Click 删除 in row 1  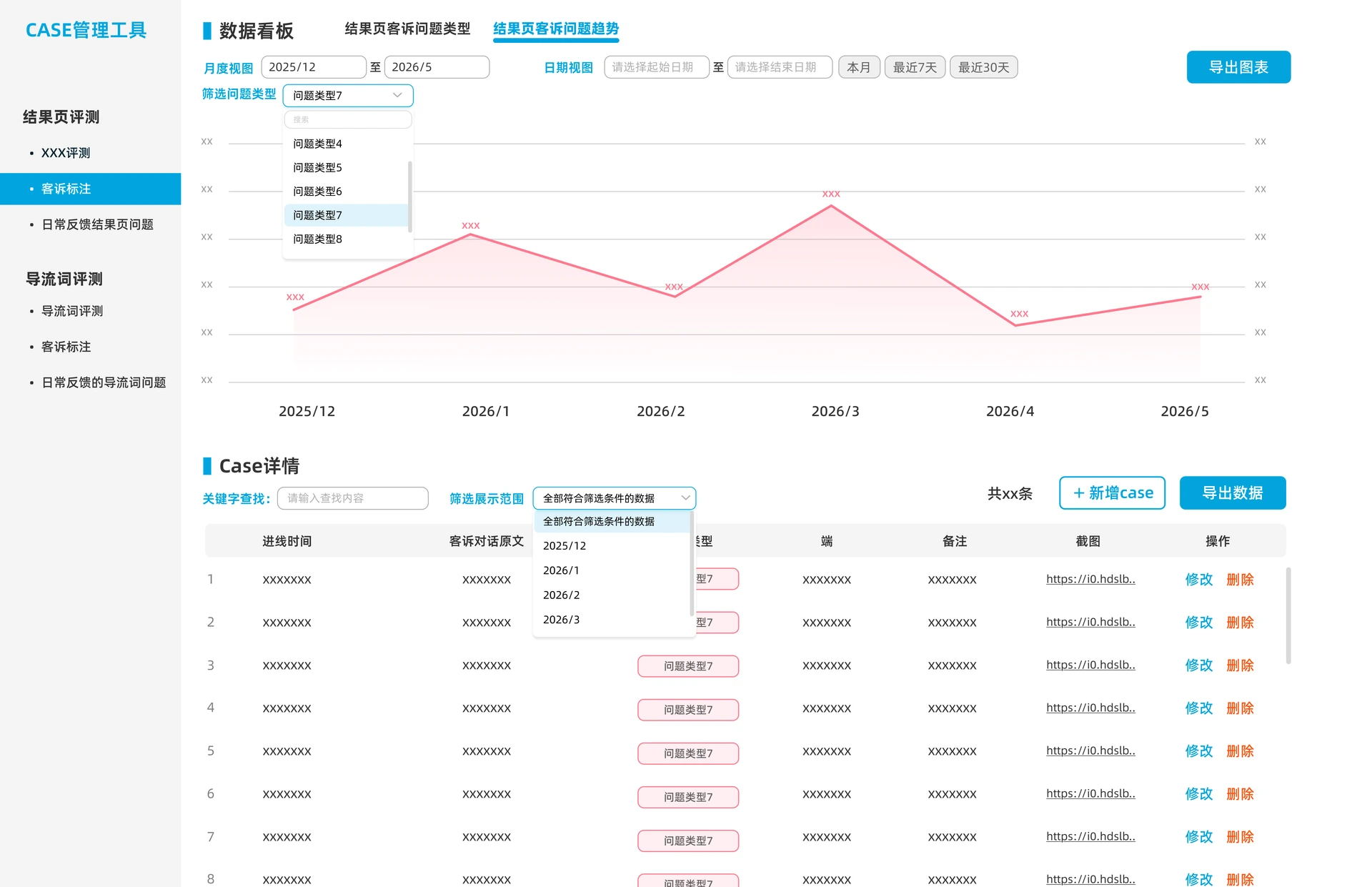click(x=1241, y=580)
